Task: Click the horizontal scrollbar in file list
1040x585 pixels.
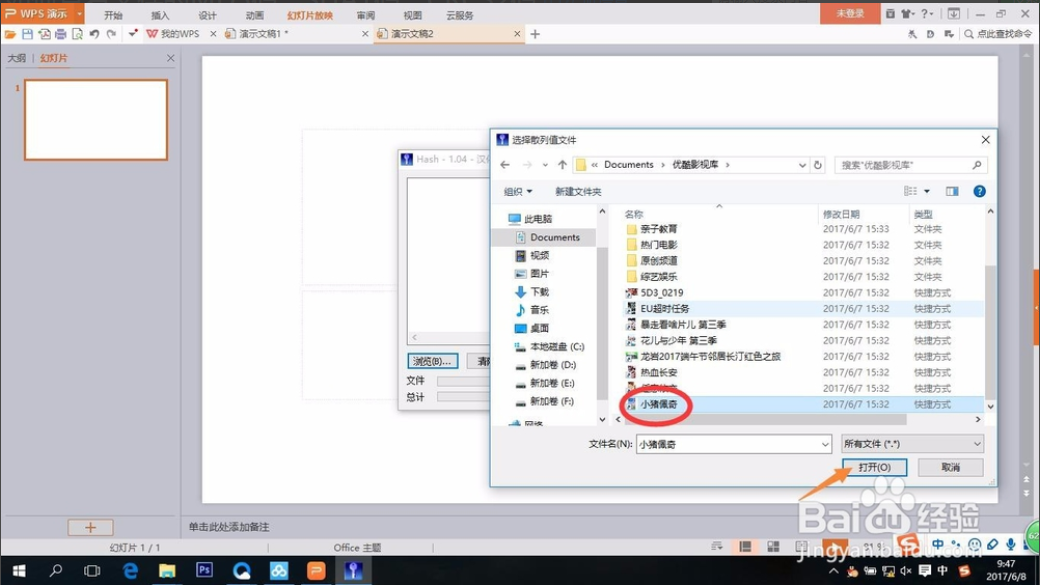Action: click(765, 420)
